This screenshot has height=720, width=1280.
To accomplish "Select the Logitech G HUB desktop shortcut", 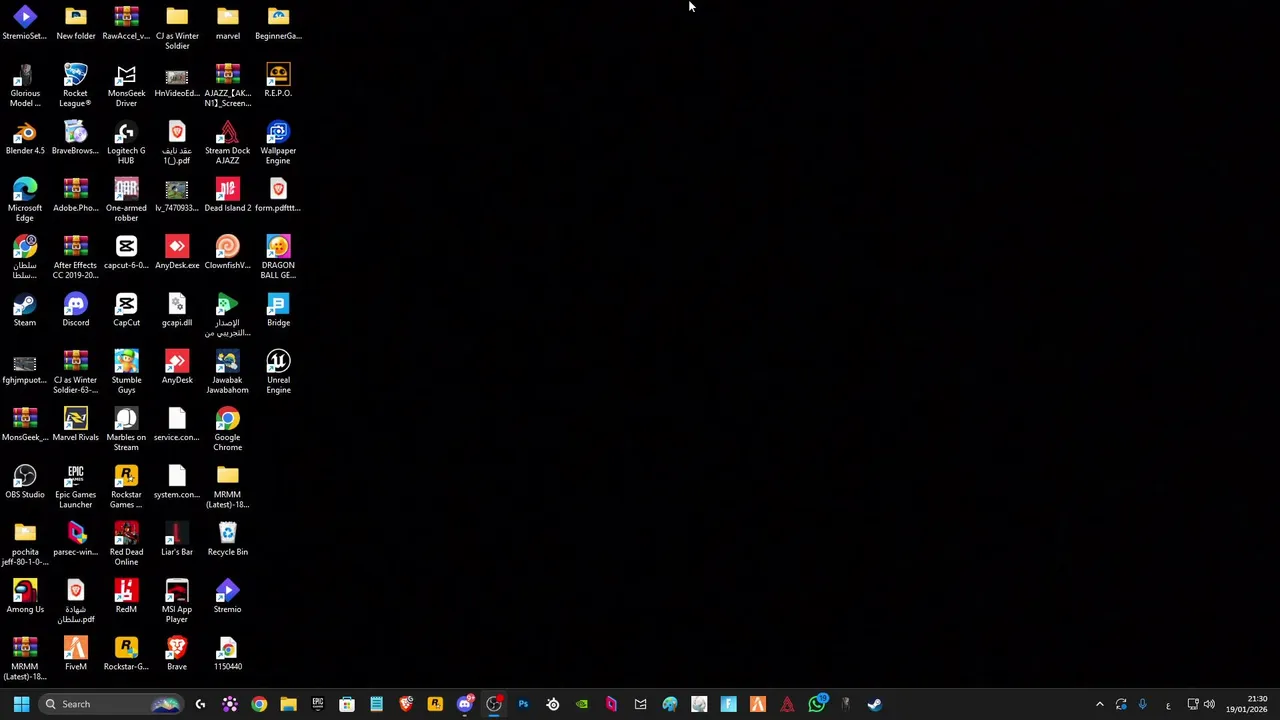I will click(126, 144).
